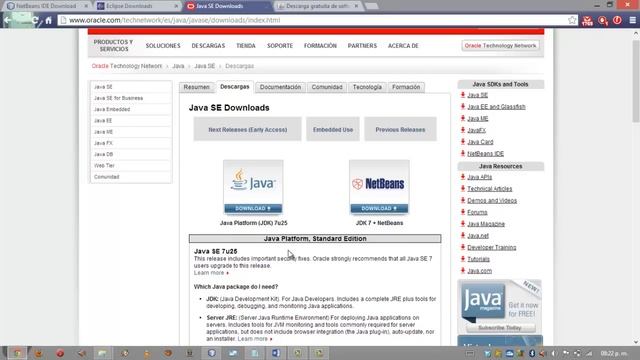640x360 pixels.
Task: Open the Resumen tab
Action: pos(196,87)
